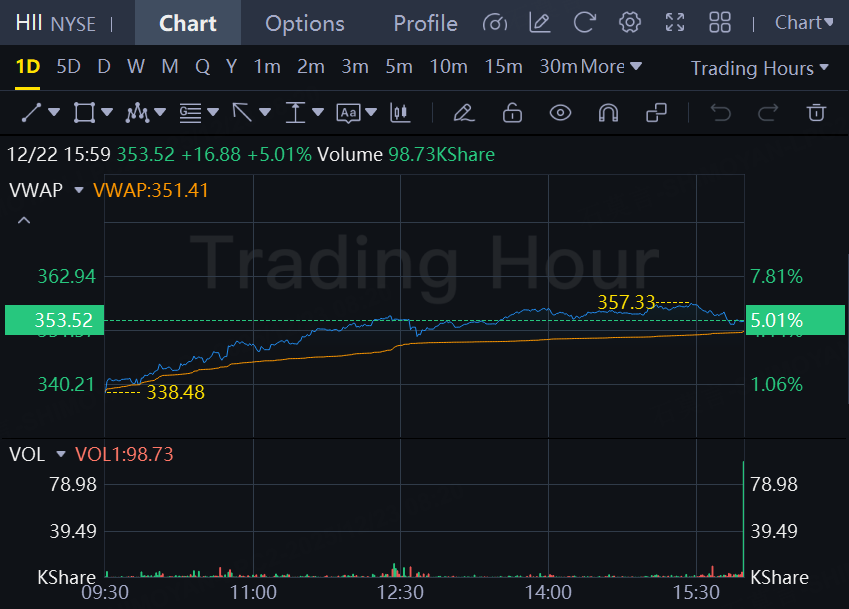Click the 357.33 high price marker
Image resolution: width=849 pixels, height=609 pixels.
[626, 302]
